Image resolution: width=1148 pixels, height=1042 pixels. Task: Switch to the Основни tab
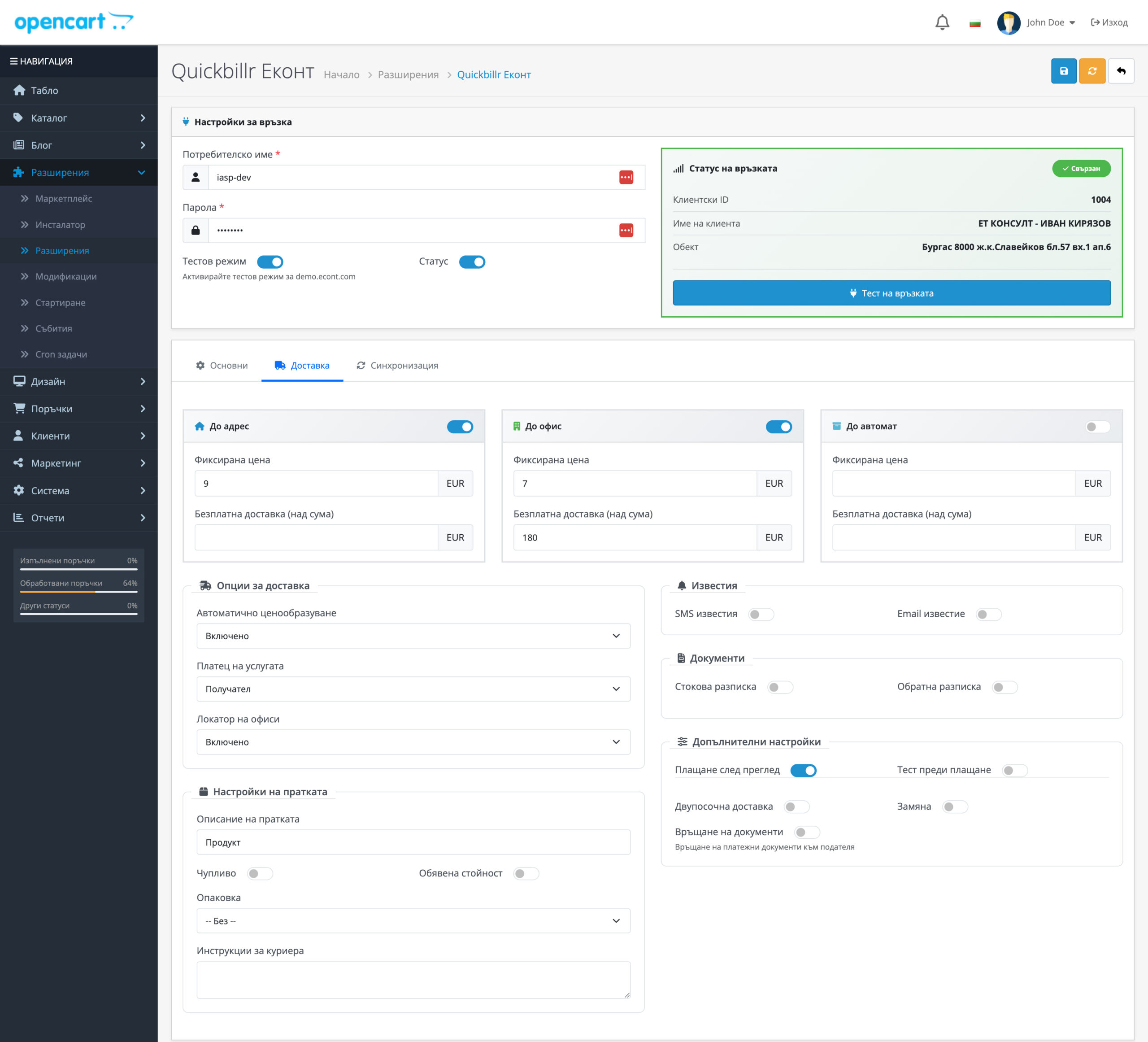(x=222, y=365)
